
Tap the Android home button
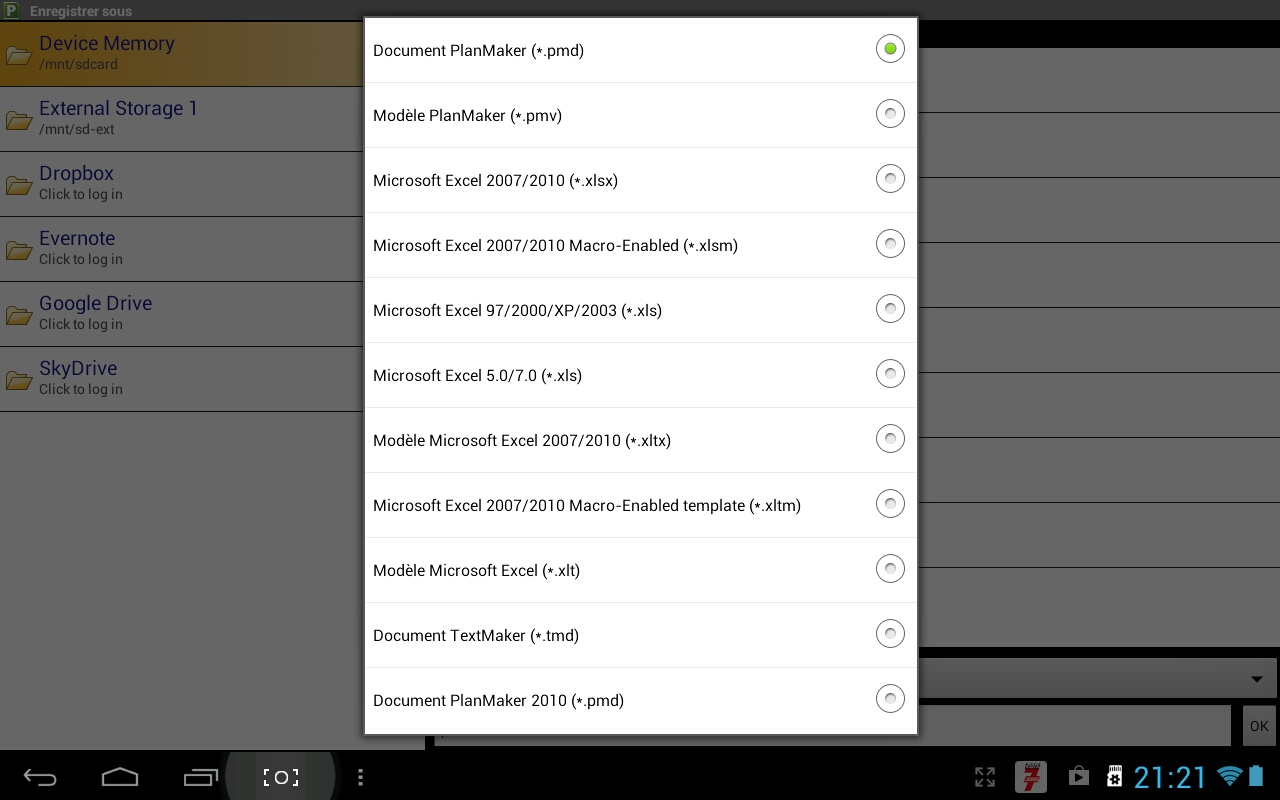pos(120,777)
